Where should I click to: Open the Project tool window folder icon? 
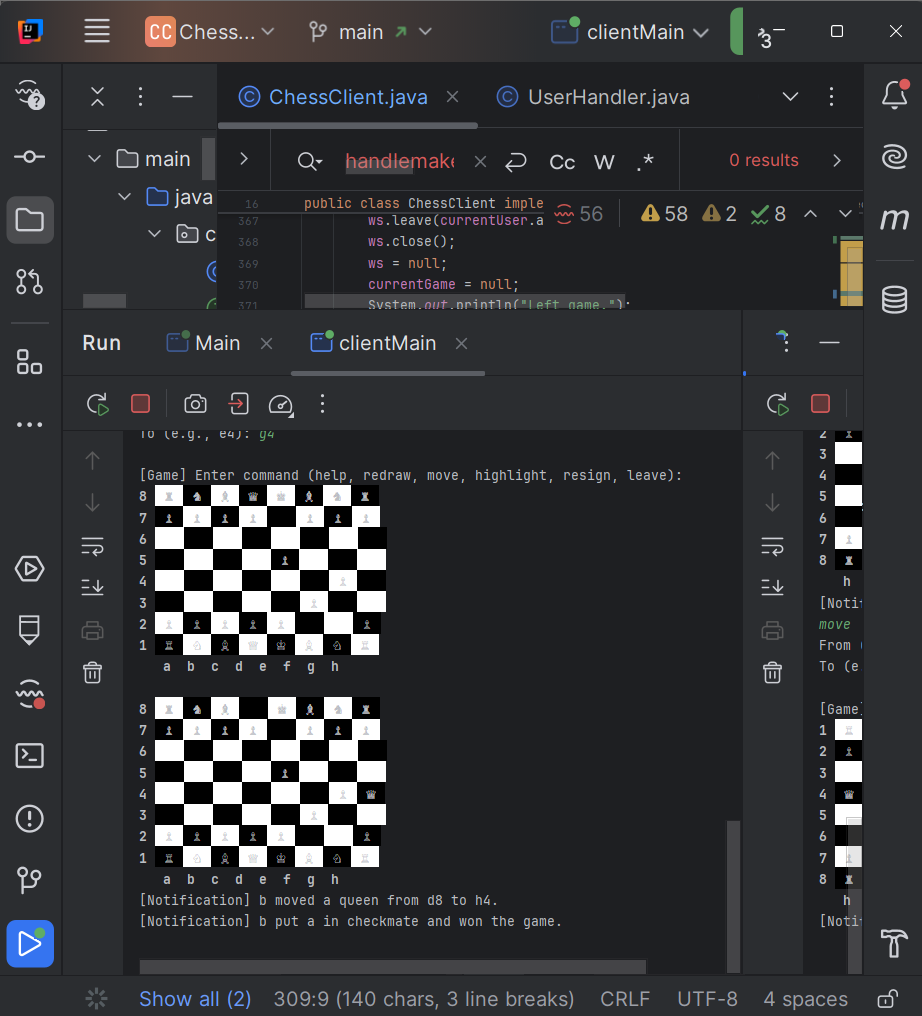click(30, 220)
